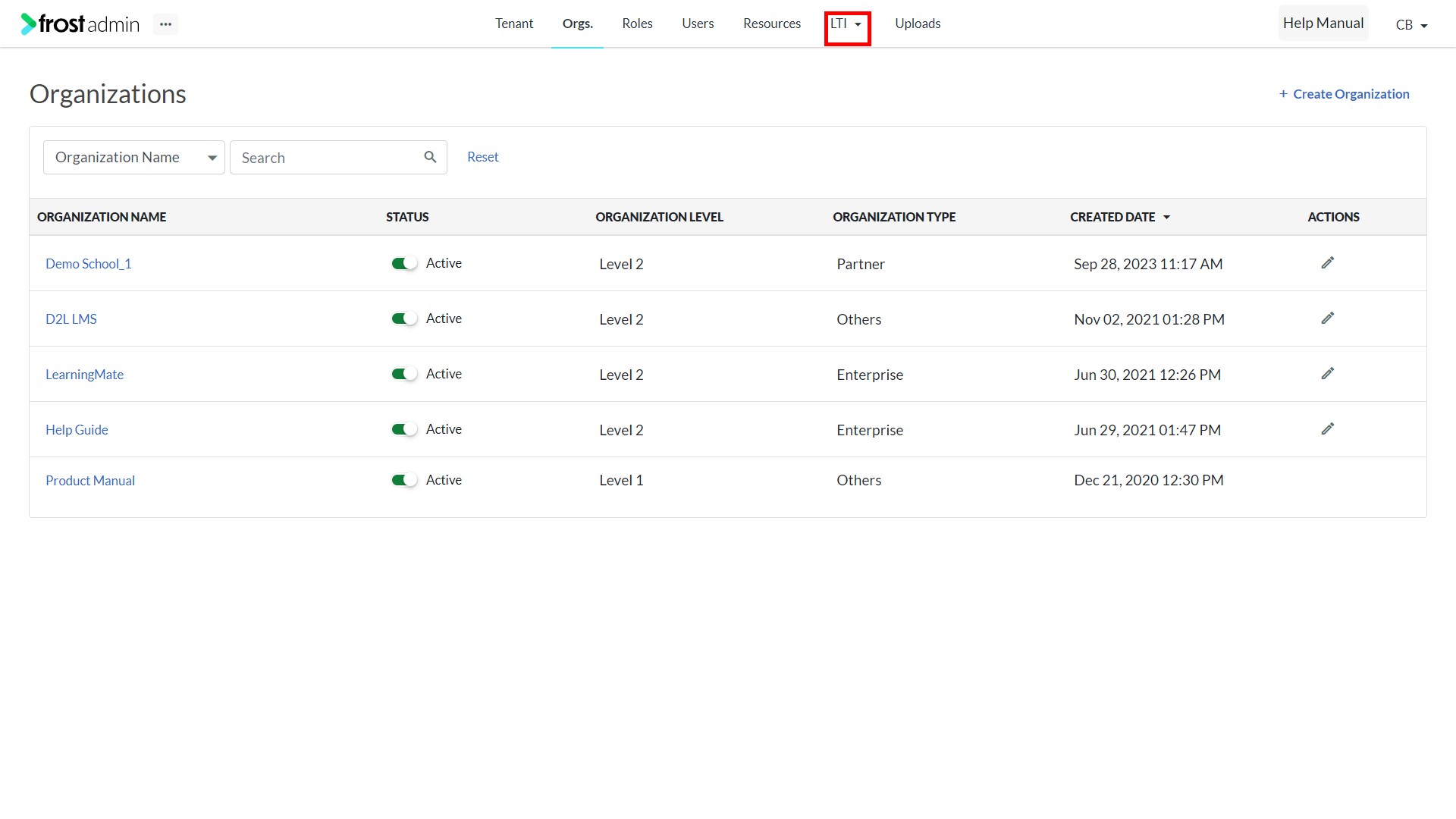Go to the Tenant tab

pyautogui.click(x=514, y=24)
